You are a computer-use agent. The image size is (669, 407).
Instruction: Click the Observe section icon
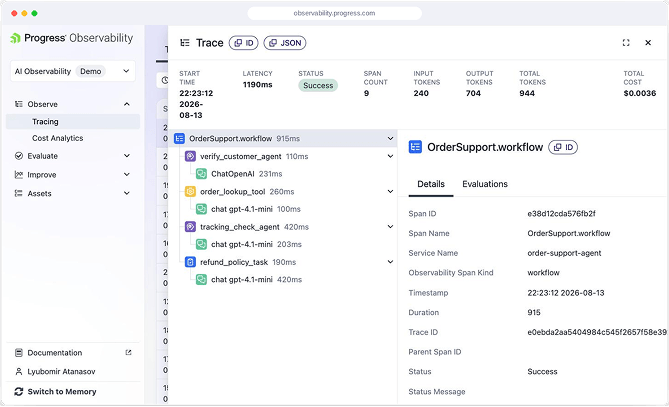[19, 104]
